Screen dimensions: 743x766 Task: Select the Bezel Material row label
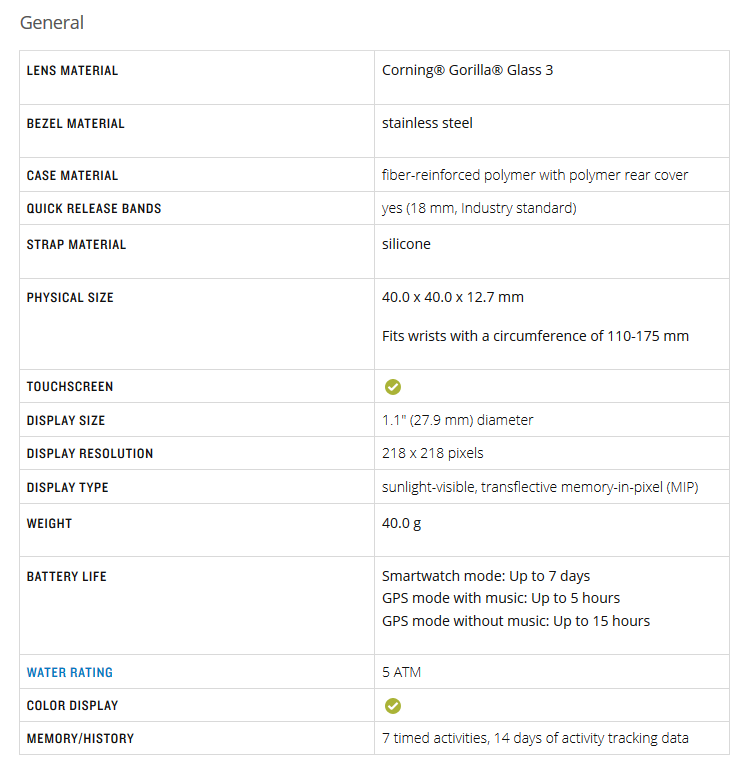coord(75,124)
